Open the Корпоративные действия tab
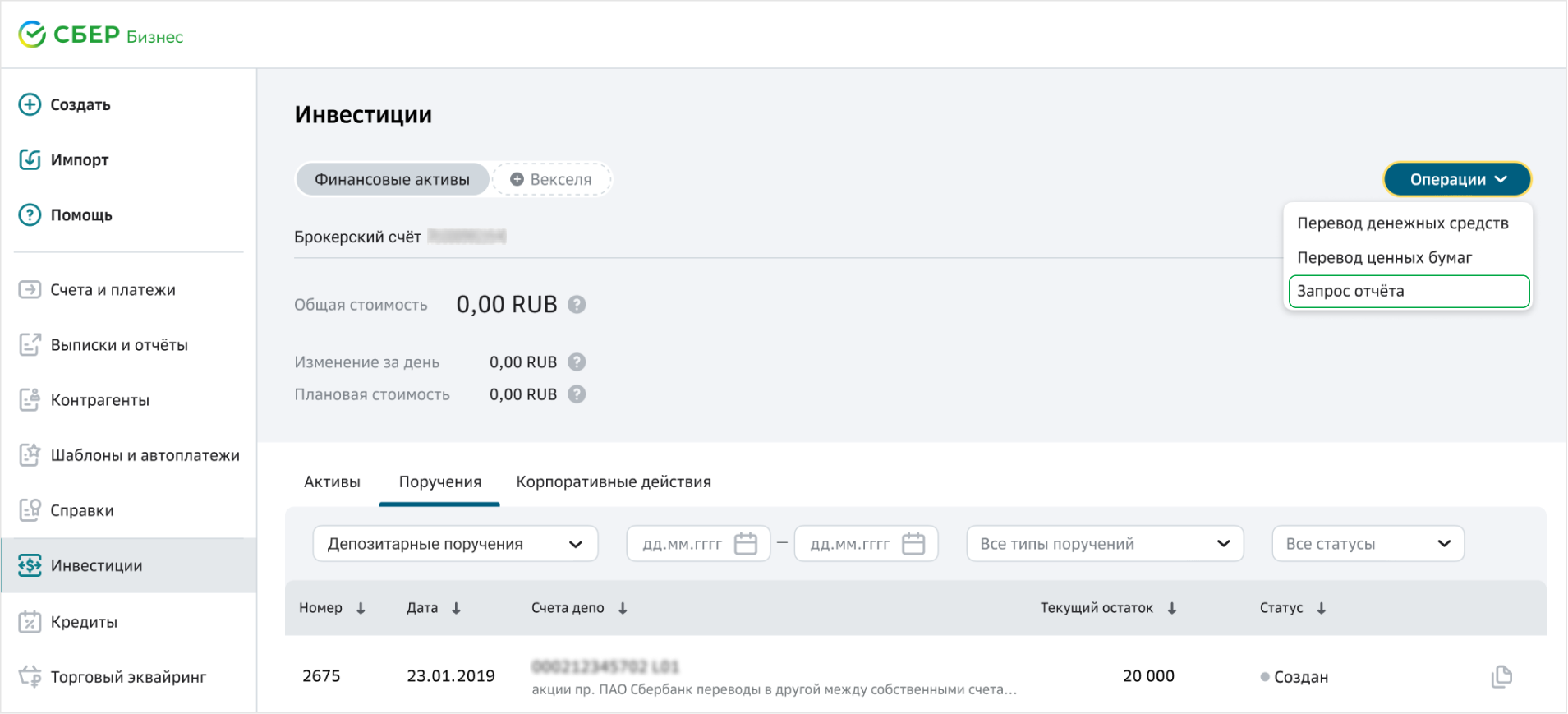The image size is (1568, 714). 614,481
